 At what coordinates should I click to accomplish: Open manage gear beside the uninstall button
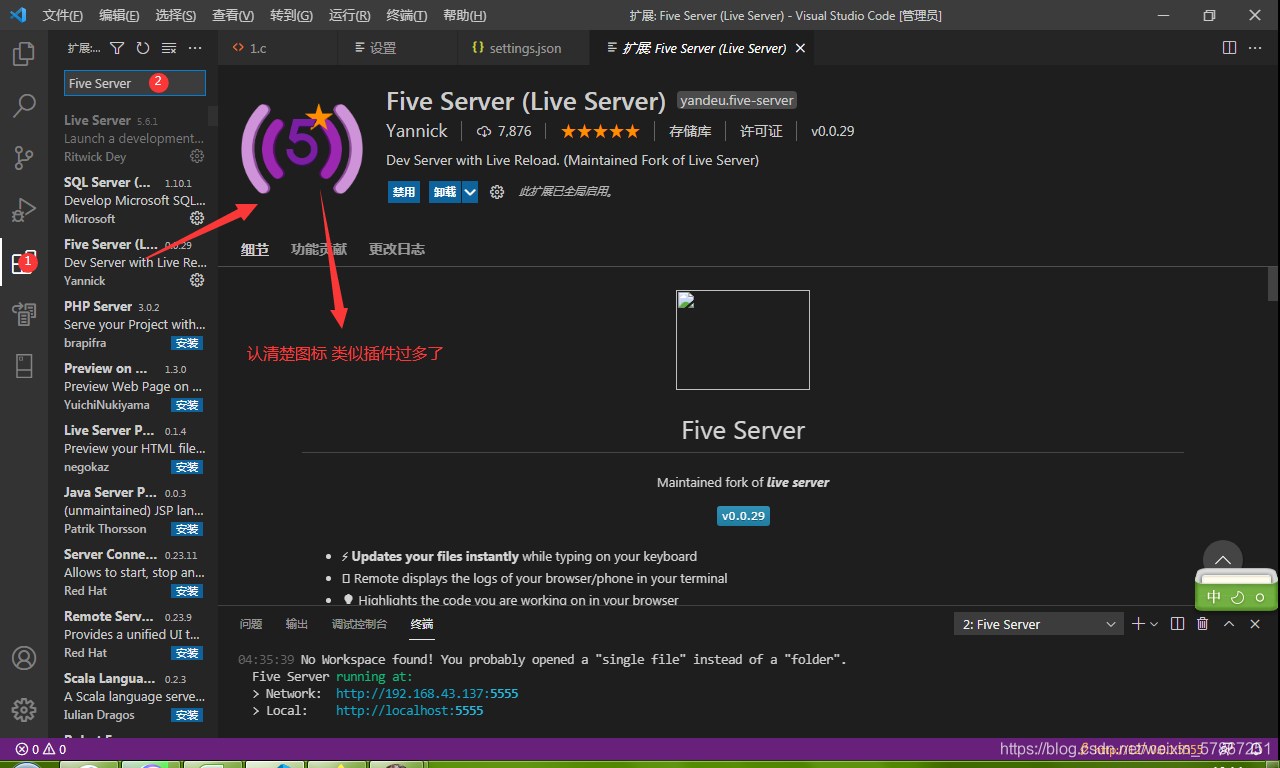497,192
